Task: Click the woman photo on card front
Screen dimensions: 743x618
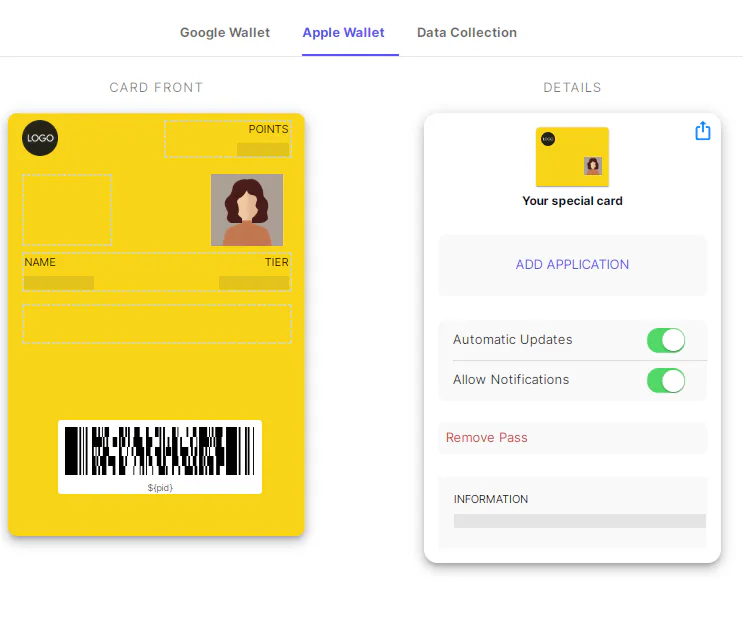Action: (247, 209)
